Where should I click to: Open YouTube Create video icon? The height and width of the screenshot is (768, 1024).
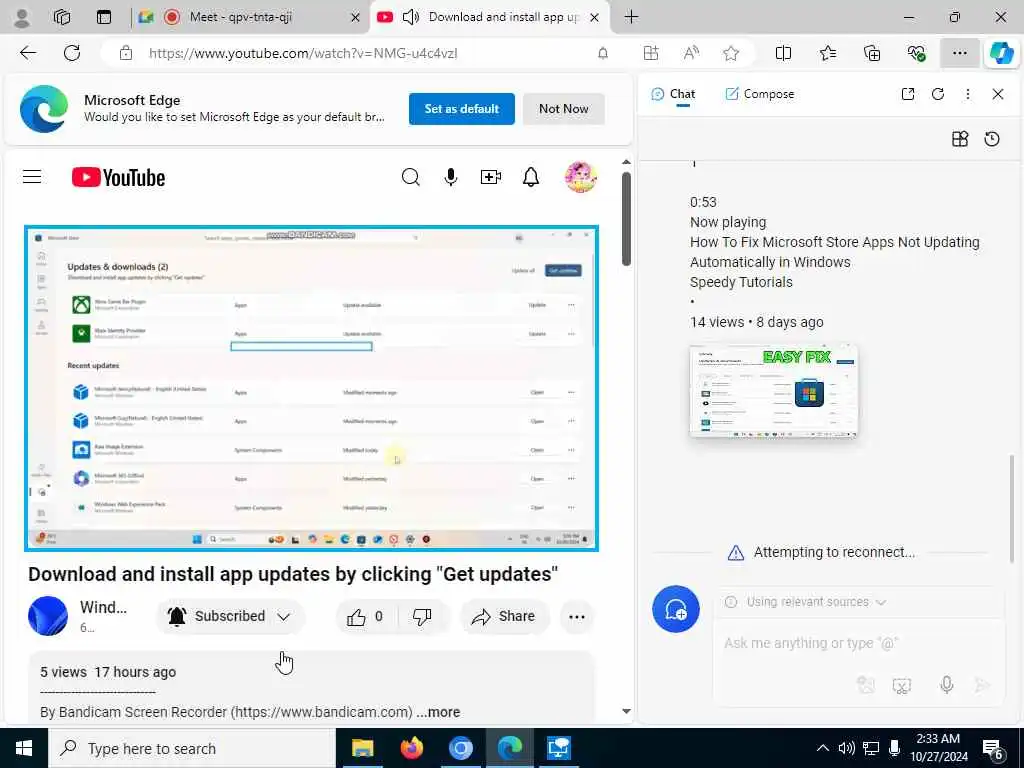tap(490, 177)
